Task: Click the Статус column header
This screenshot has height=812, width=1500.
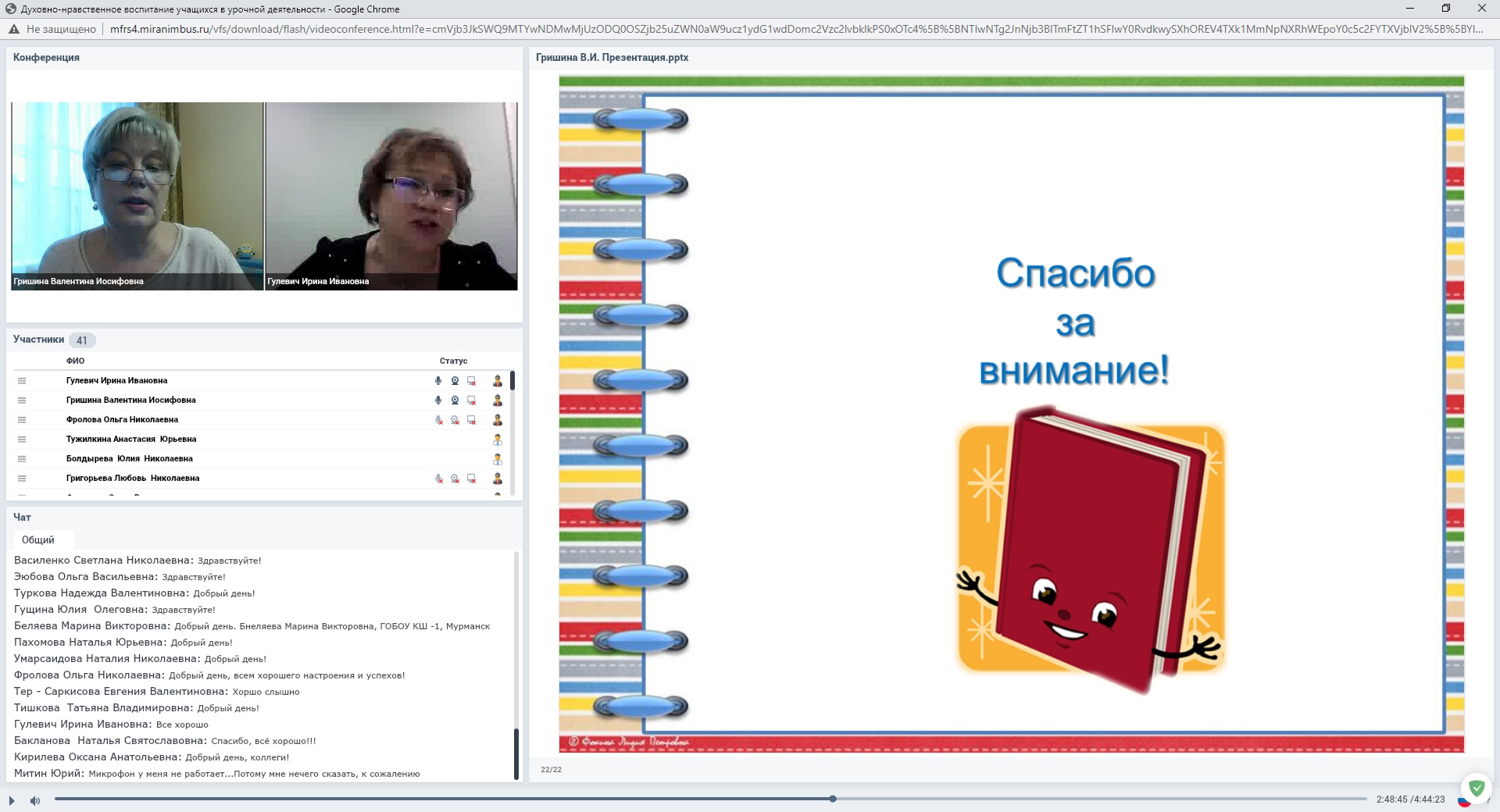Action: [453, 361]
